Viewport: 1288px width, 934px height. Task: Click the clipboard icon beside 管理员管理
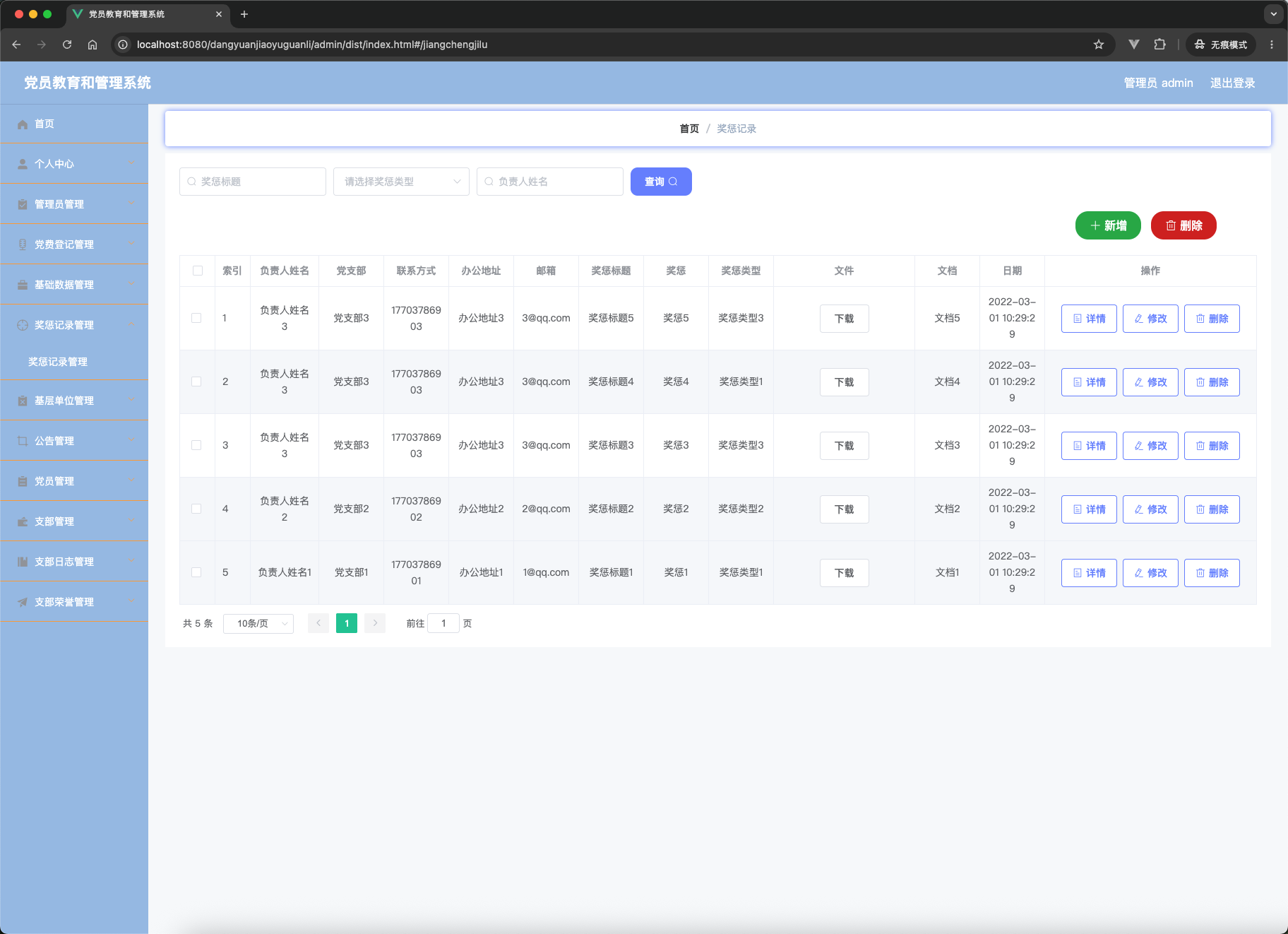[x=23, y=204]
